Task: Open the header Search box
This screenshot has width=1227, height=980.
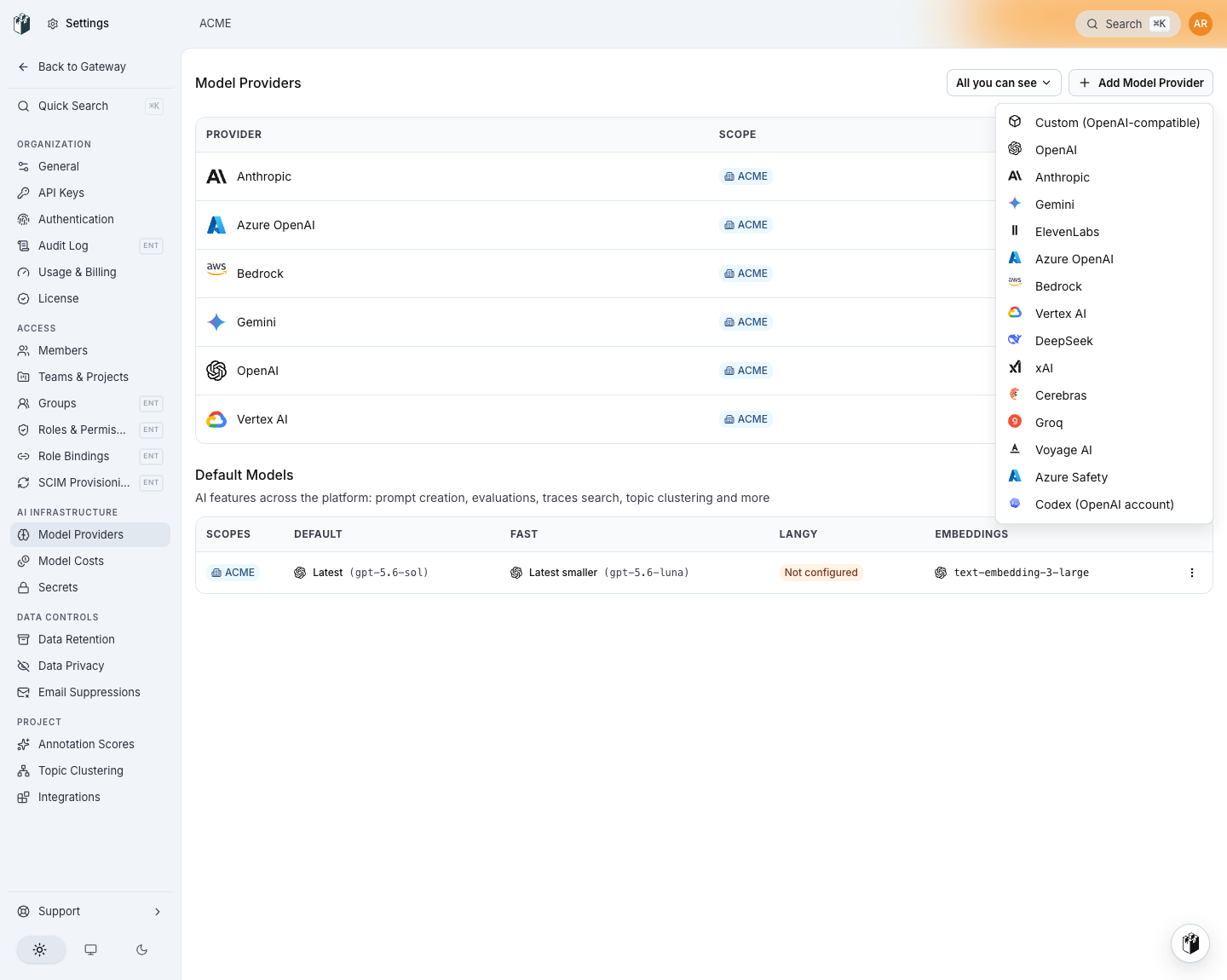Action: [1128, 24]
